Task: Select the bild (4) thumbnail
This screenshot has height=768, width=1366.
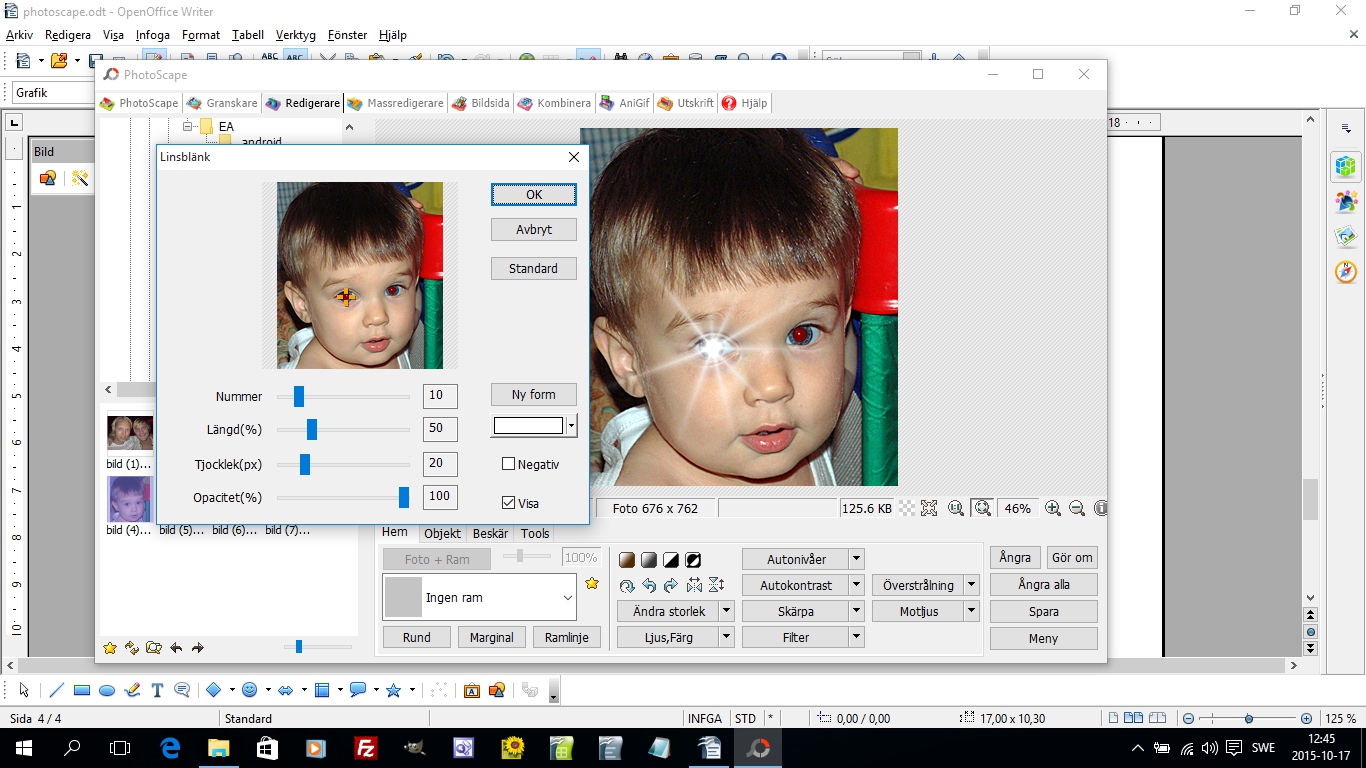Action: (x=129, y=499)
